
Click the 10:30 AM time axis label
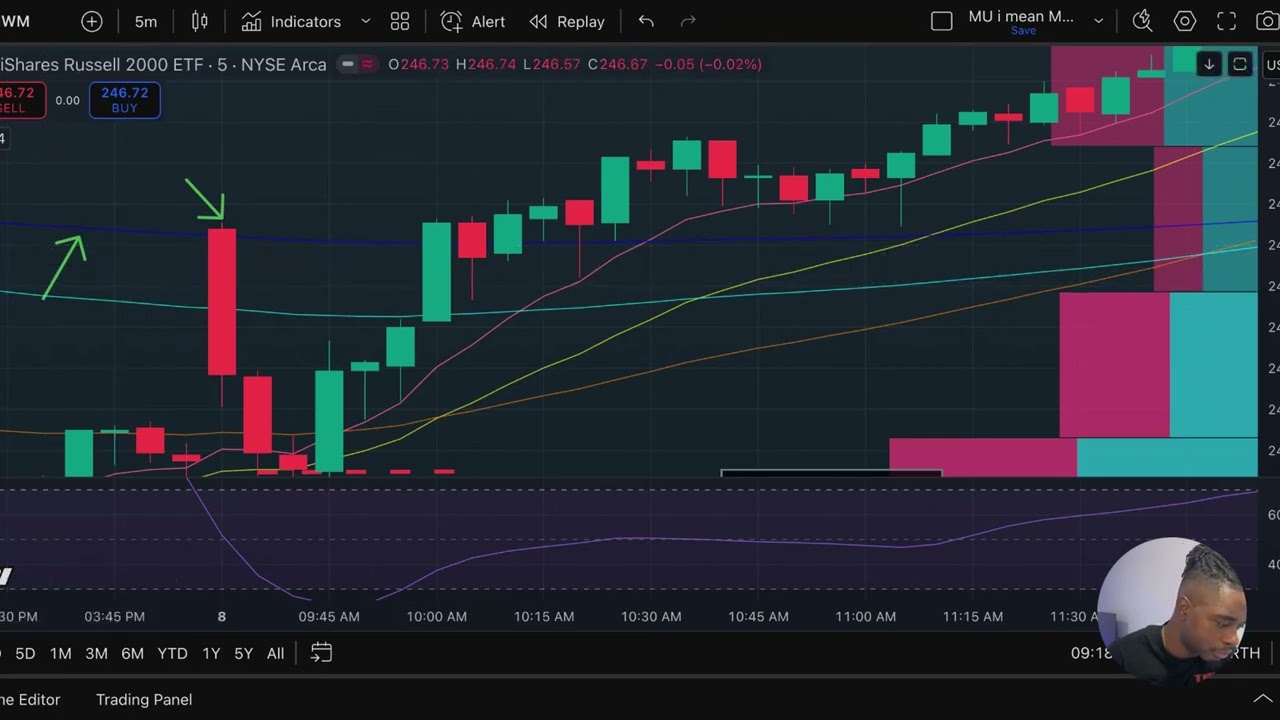(651, 616)
